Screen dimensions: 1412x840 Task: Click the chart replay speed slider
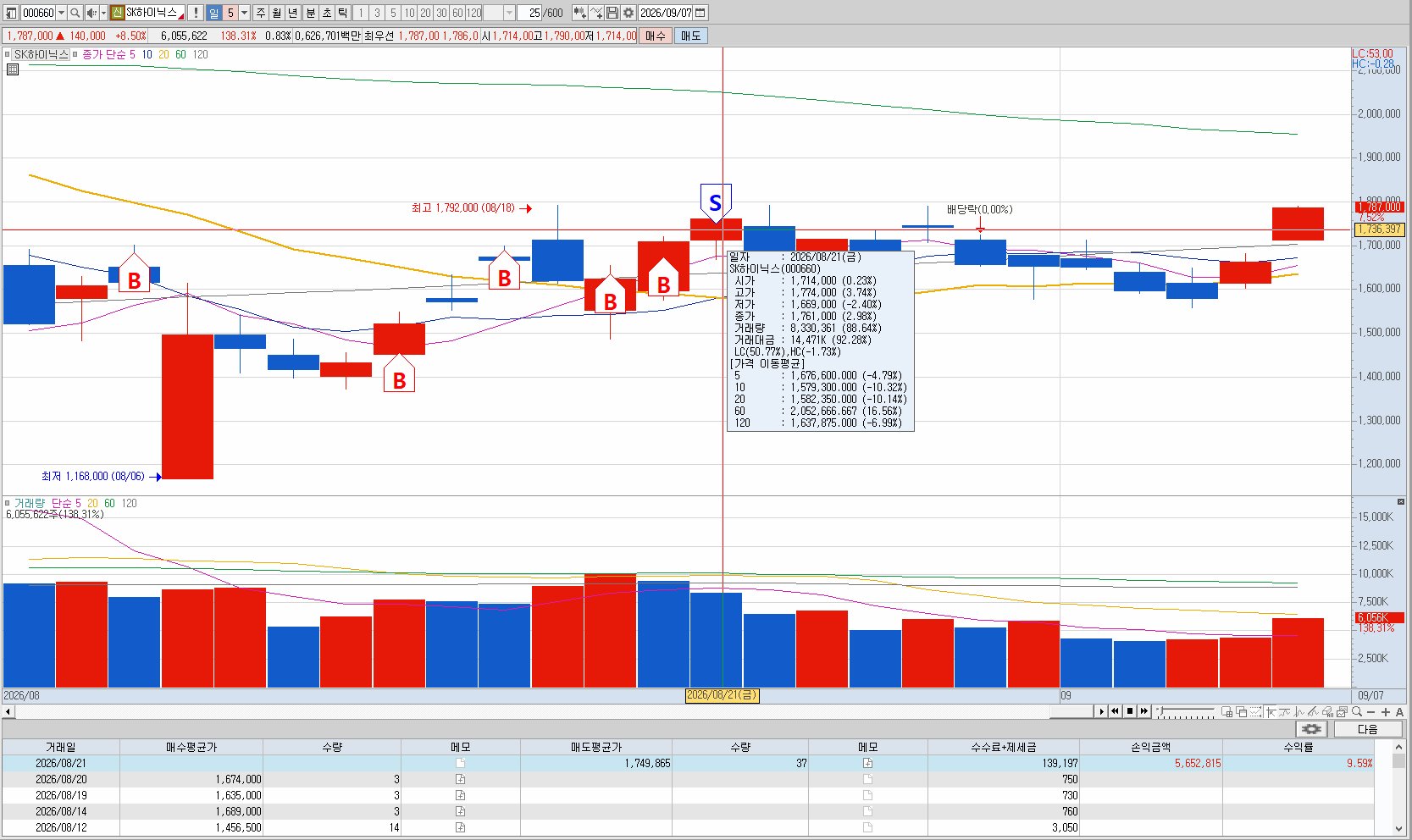tap(1185, 711)
